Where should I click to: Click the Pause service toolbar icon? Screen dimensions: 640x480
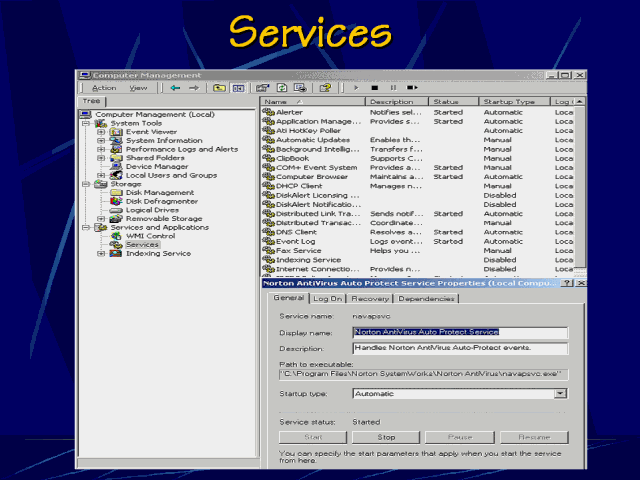coord(393,87)
